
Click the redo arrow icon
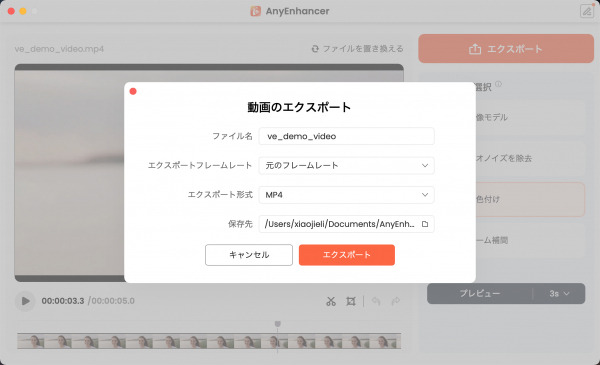(x=396, y=301)
